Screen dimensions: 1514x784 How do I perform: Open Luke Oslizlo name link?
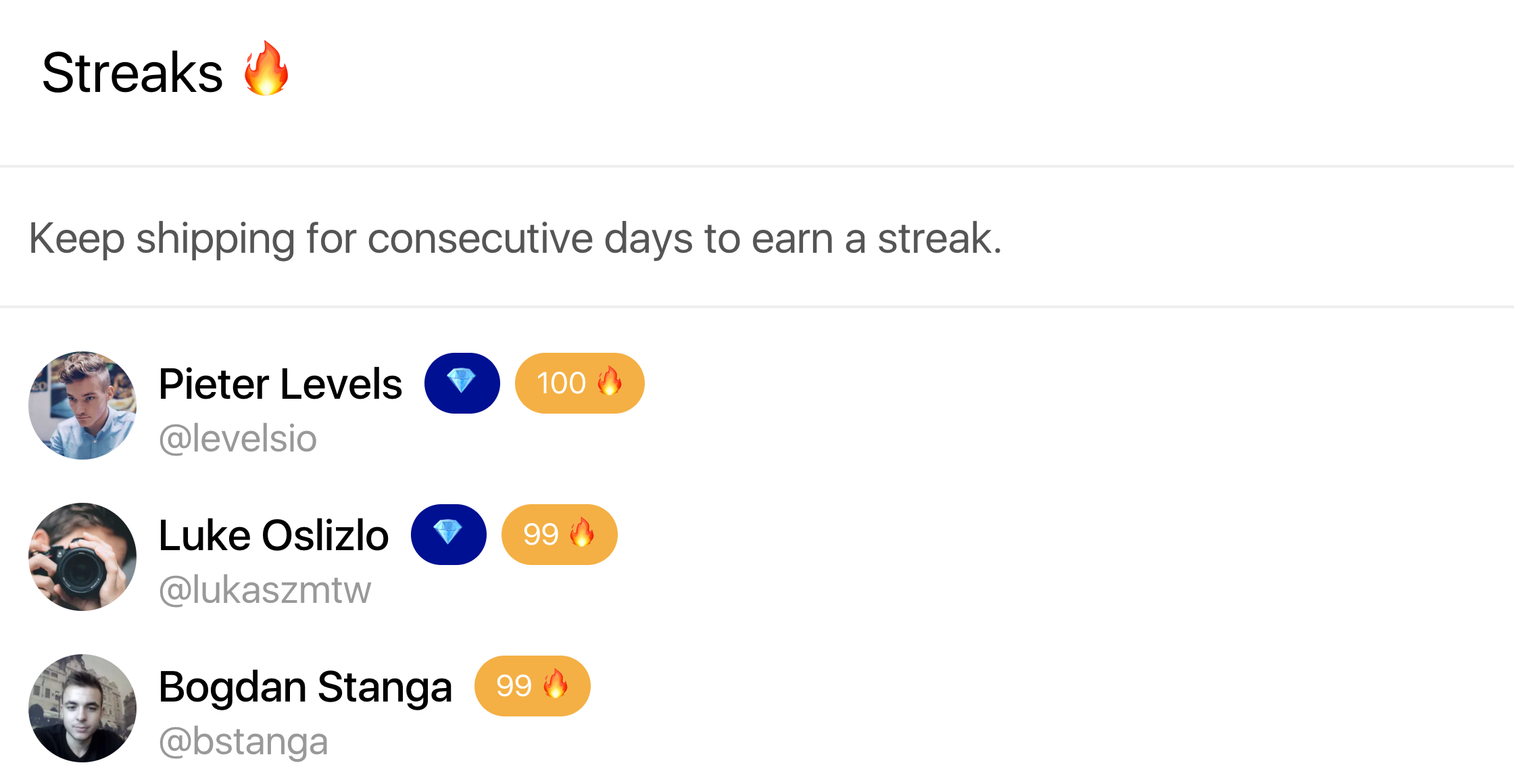coord(274,535)
